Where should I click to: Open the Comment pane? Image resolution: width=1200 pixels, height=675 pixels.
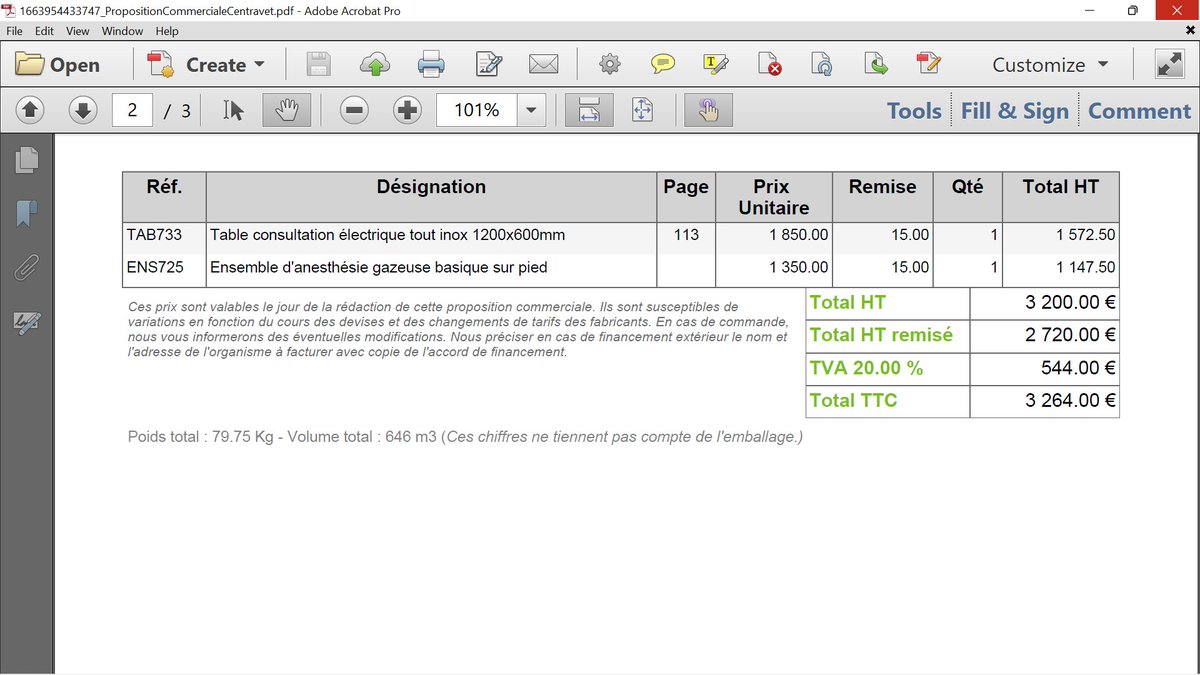coord(1140,111)
